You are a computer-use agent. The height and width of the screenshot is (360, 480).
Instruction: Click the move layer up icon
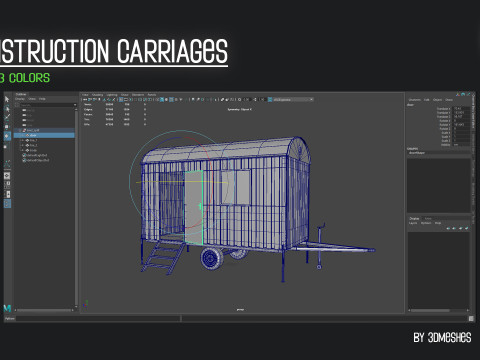point(448,228)
